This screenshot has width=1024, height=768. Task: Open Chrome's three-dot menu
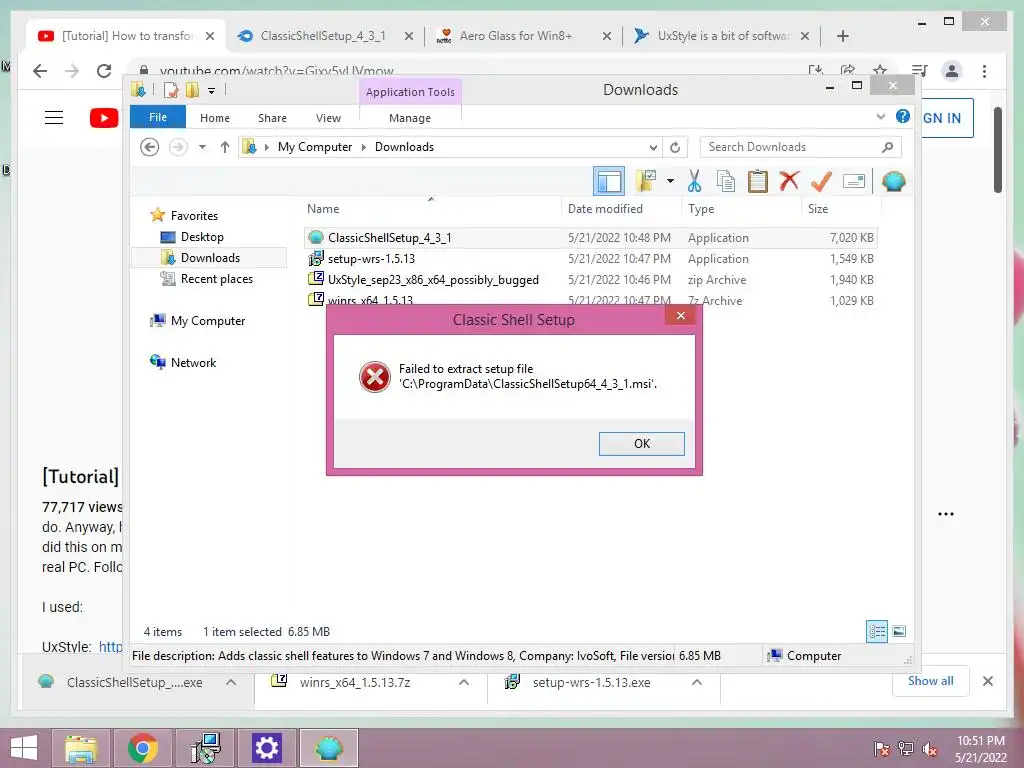tap(984, 71)
